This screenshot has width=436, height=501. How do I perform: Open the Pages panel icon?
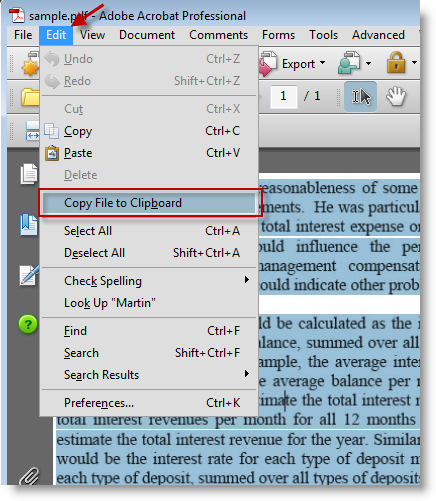coord(29,174)
